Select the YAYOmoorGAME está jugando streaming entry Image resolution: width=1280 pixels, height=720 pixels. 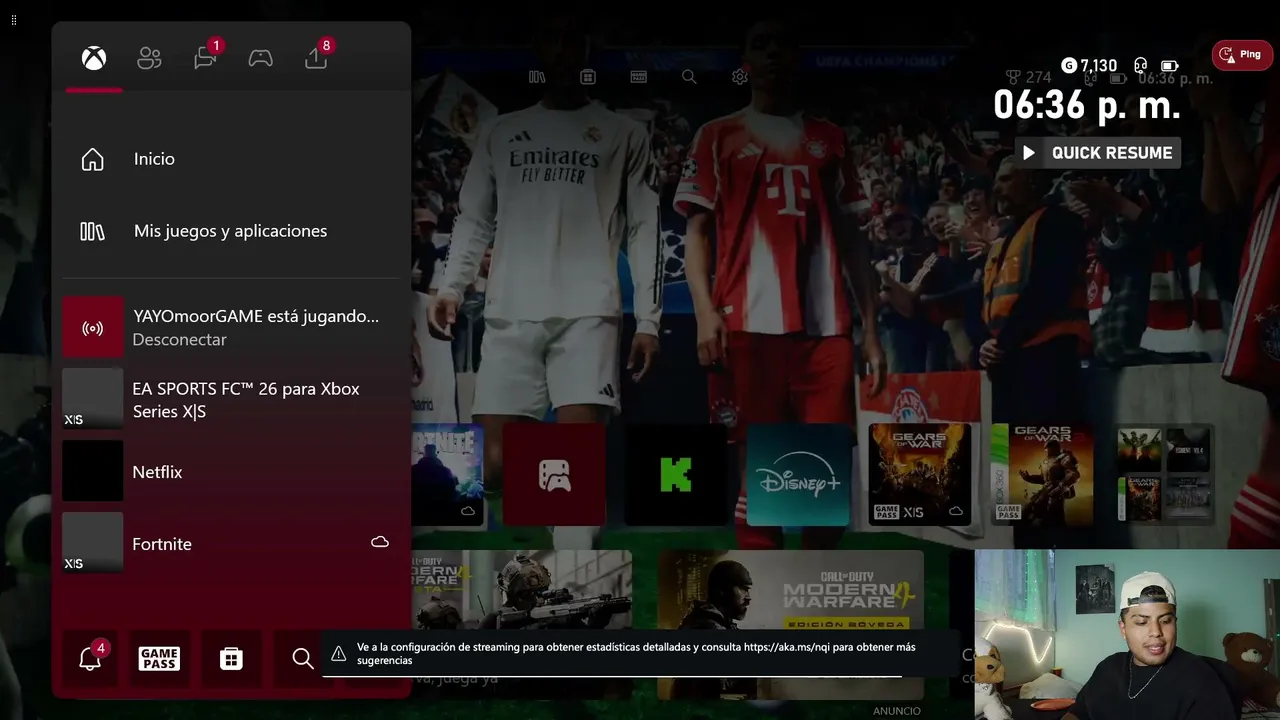tap(231, 327)
